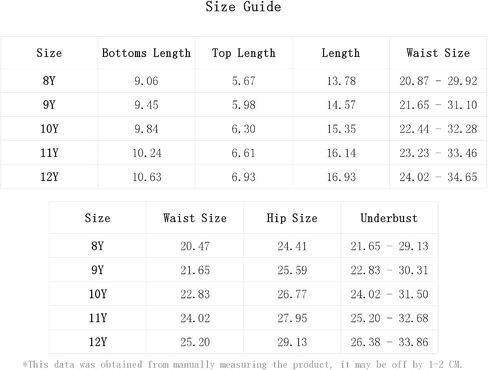Click underbust range 26.38 - 33.86
Screen dimensions: 488x370
point(389,342)
